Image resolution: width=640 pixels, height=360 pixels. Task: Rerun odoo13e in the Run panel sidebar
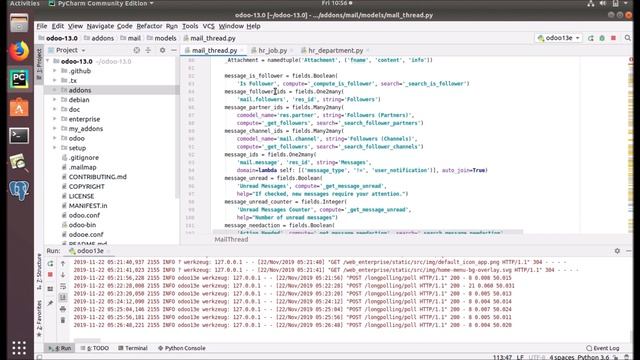50,264
